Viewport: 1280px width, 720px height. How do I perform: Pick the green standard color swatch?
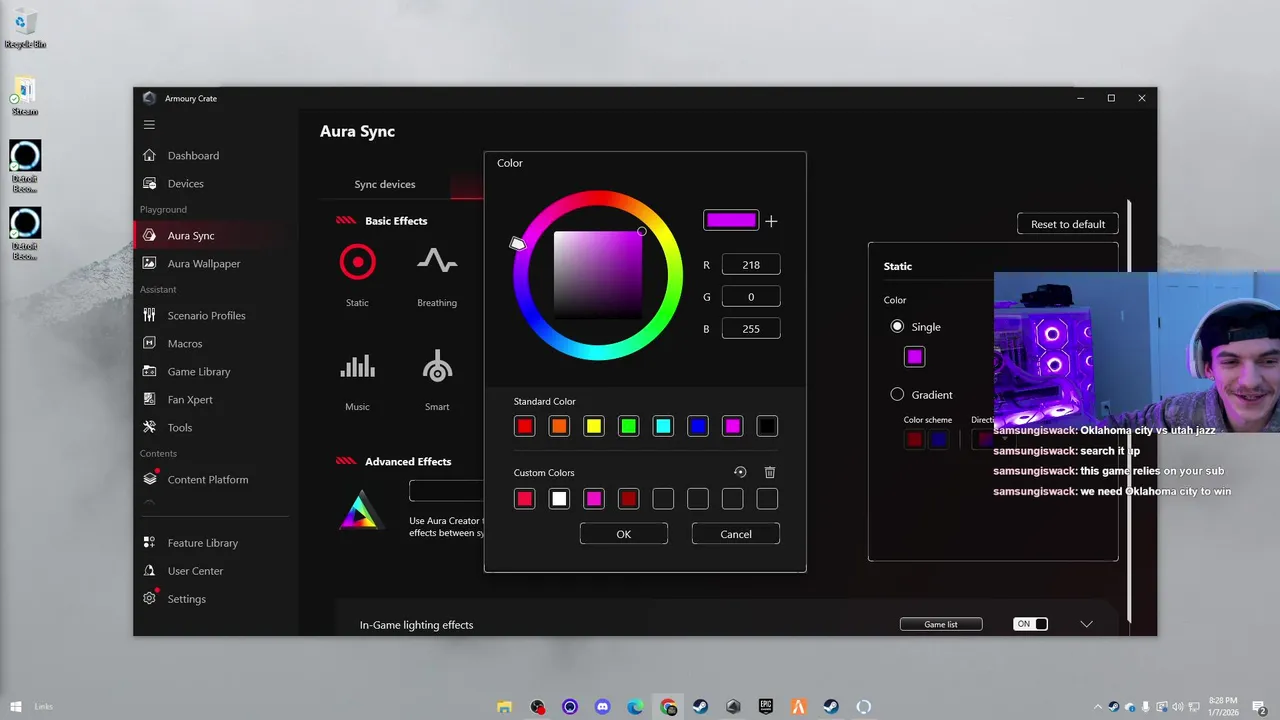point(628,426)
